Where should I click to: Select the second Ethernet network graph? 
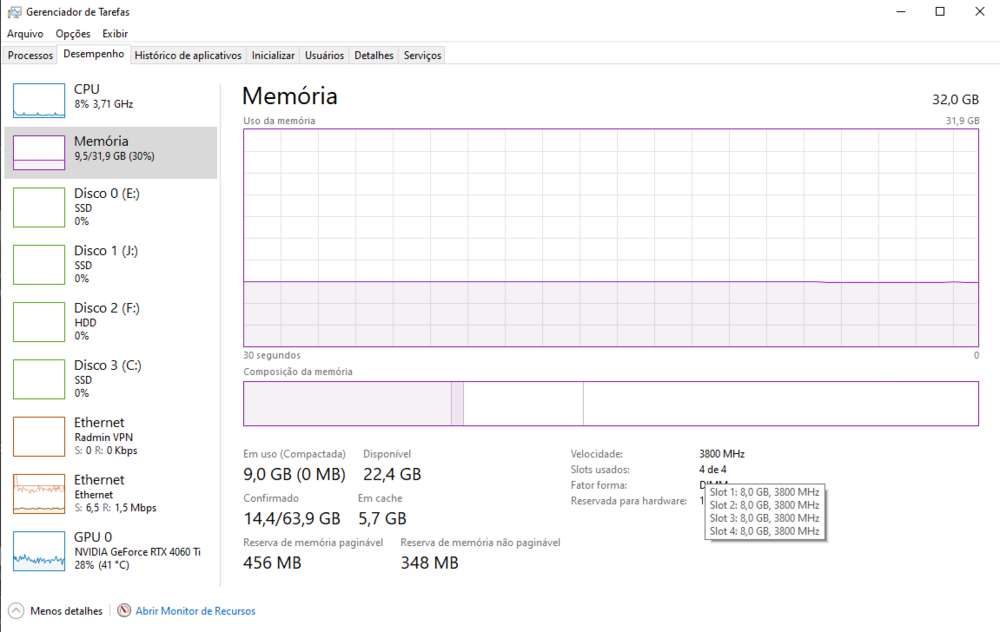[x=39, y=493]
